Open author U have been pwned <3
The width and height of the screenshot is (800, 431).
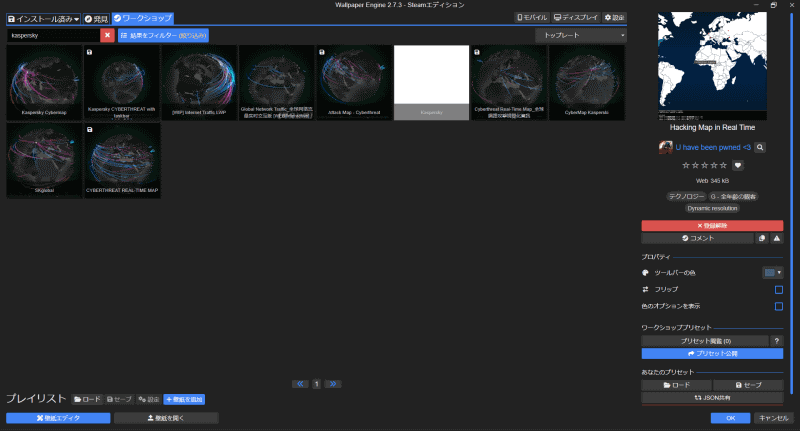coord(713,147)
